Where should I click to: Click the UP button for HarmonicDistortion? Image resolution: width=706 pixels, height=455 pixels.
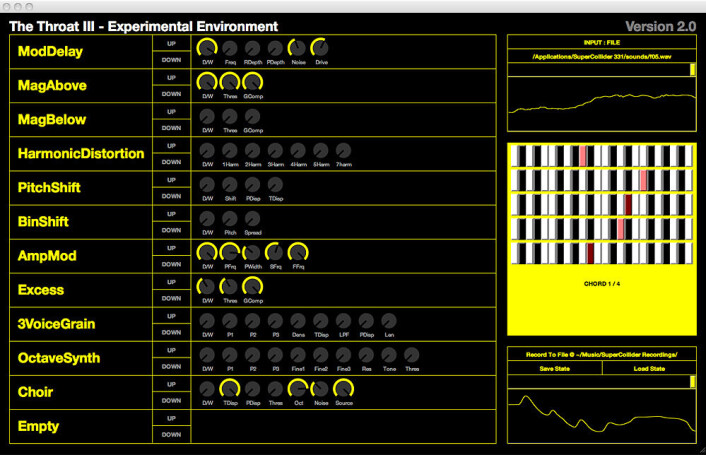[x=172, y=146]
